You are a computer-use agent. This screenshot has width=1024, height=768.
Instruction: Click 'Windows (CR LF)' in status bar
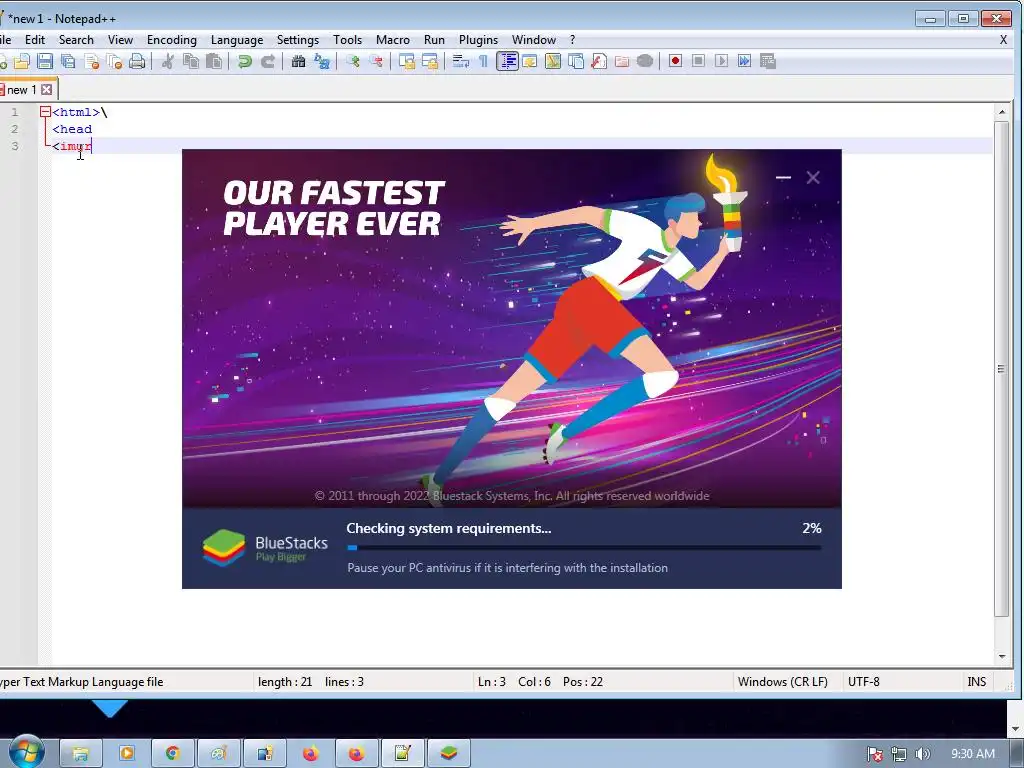[782, 682]
